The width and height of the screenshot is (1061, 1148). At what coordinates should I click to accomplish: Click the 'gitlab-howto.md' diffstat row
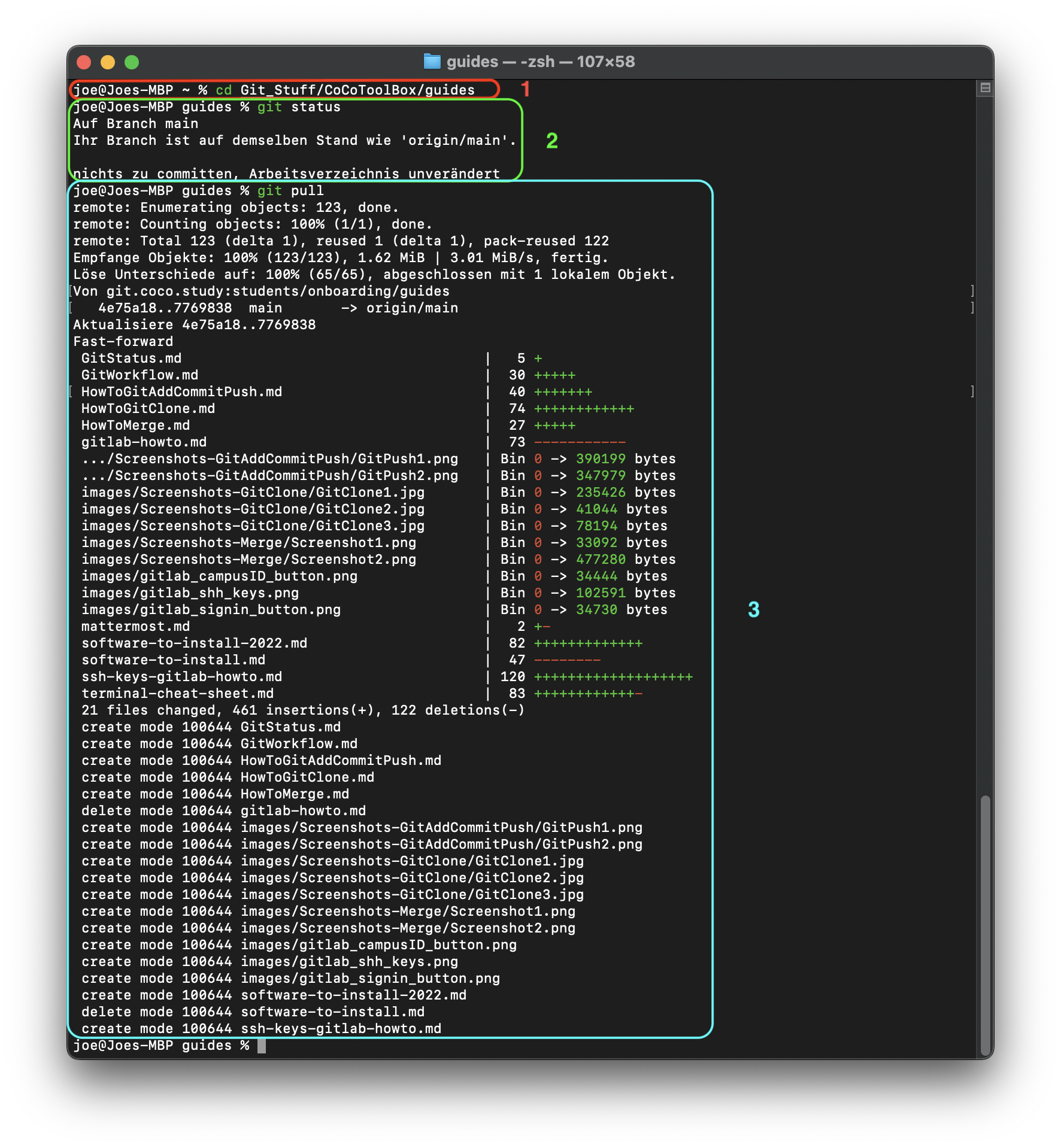(x=353, y=442)
